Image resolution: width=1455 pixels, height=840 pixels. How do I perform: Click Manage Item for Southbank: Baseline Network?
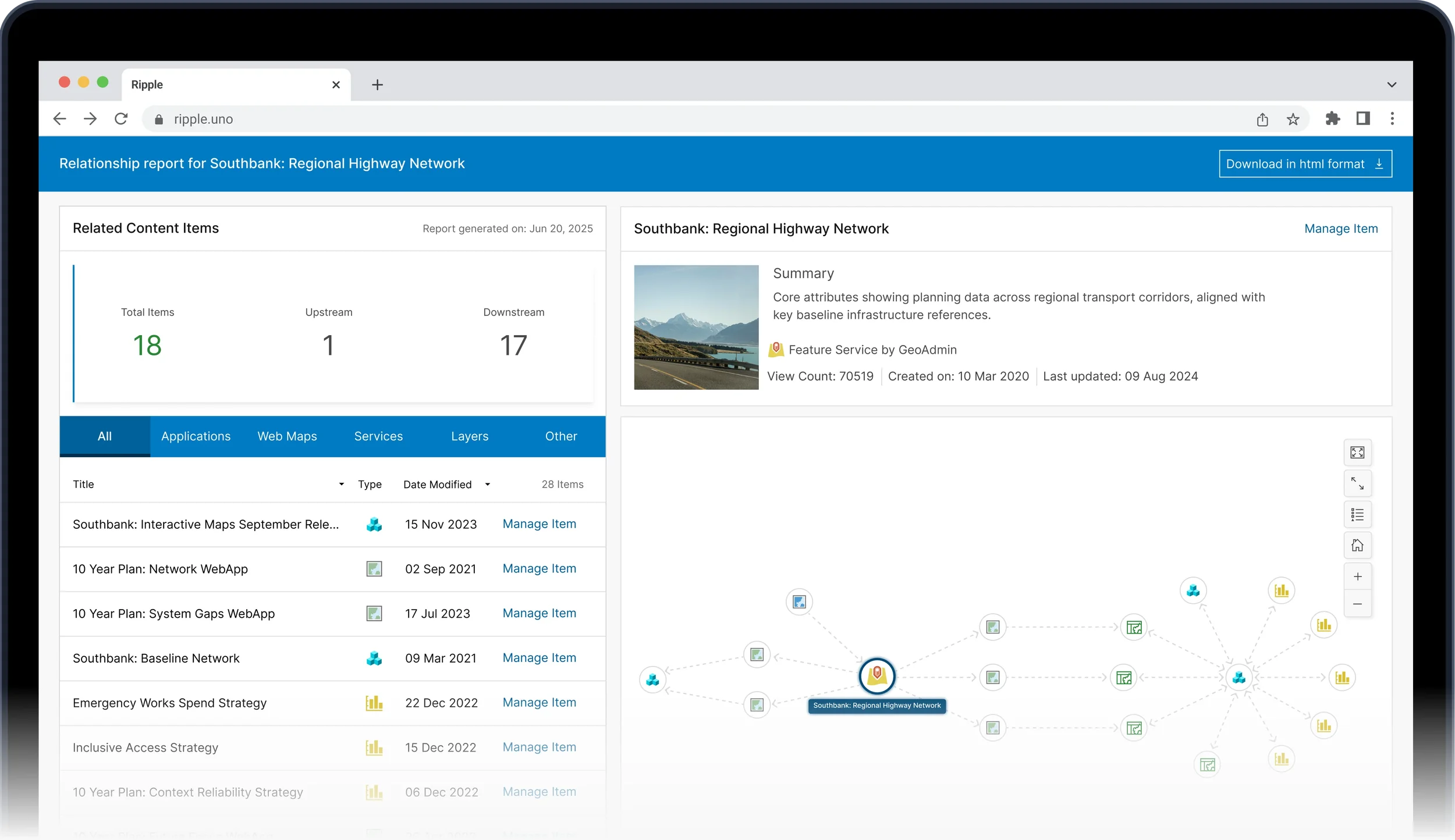539,658
